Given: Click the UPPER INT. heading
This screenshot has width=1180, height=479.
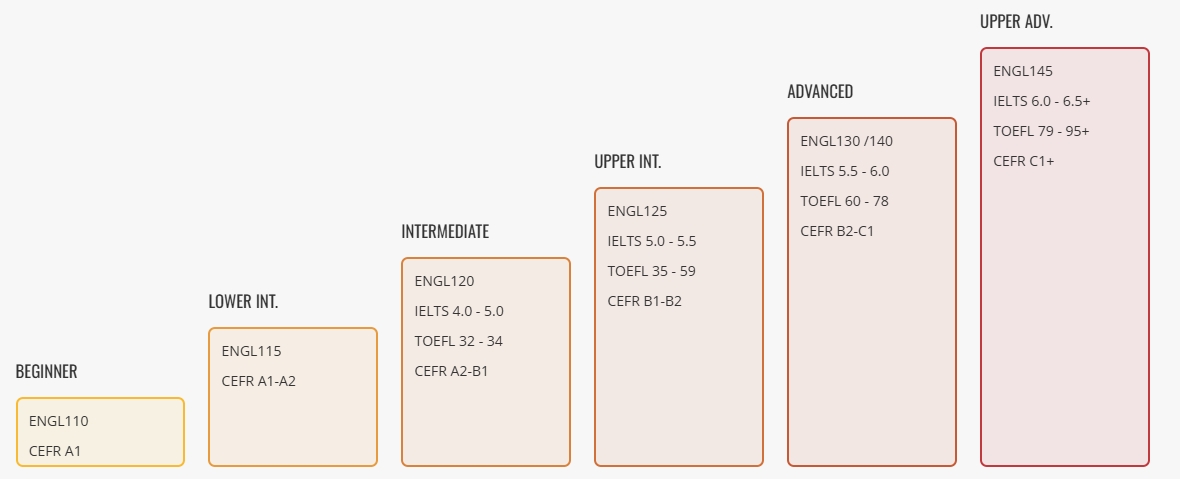Looking at the screenshot, I should tap(628, 162).
